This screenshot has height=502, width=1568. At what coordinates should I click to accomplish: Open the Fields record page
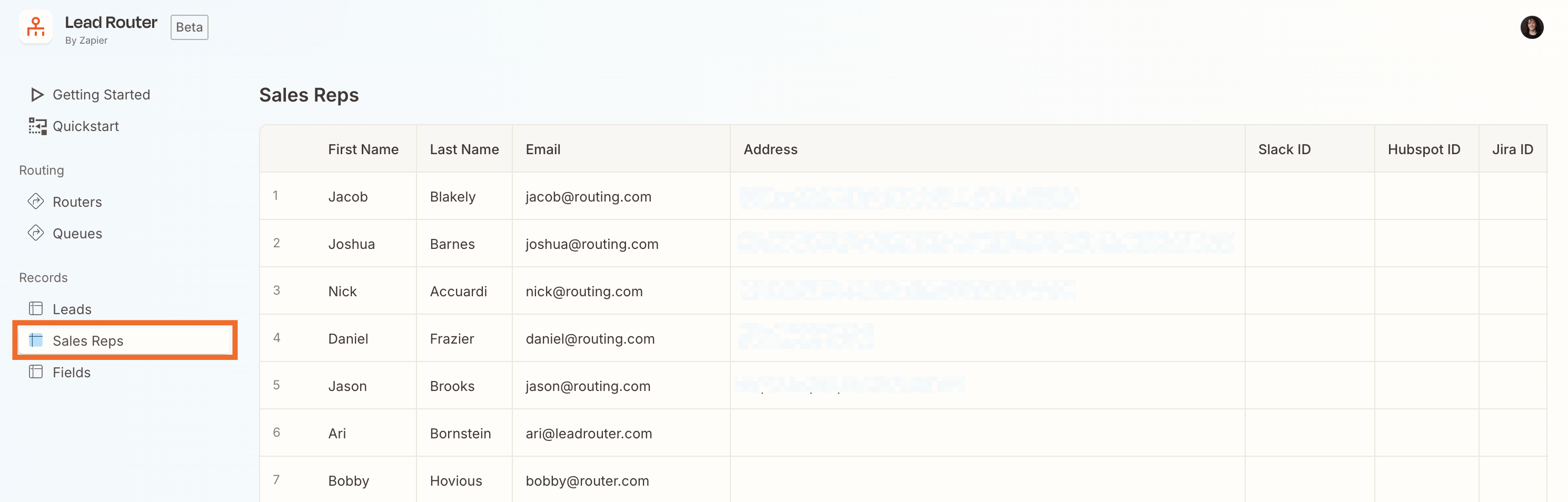(71, 372)
